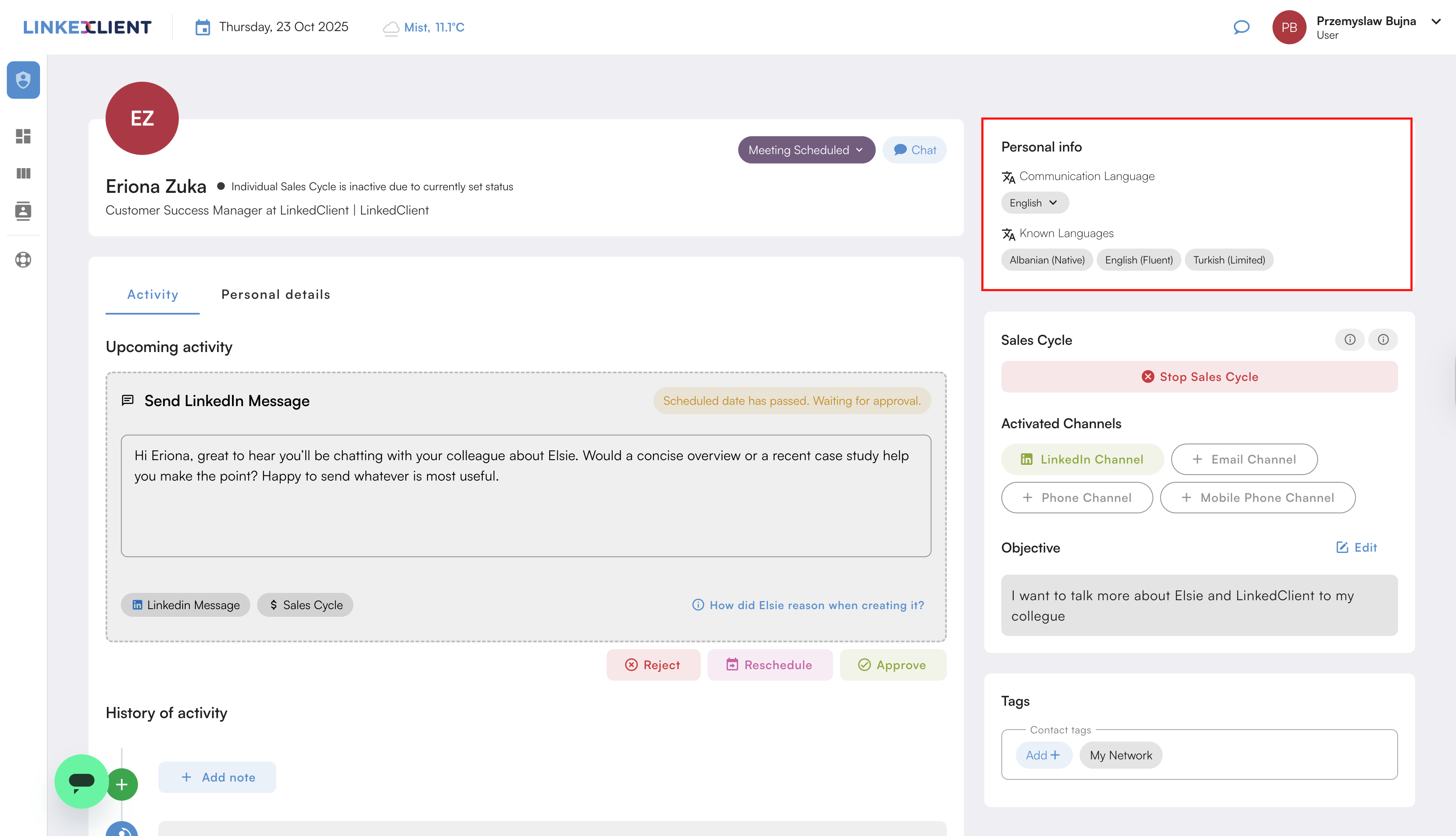Open messages speech bubble in header
Image resolution: width=1456 pixels, height=836 pixels.
pos(1241,27)
